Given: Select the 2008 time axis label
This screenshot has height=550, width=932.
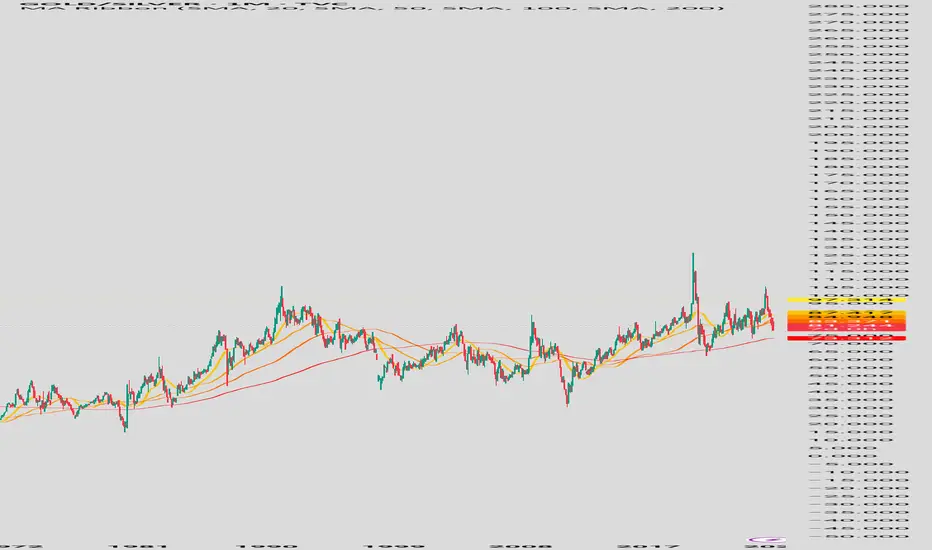Looking at the screenshot, I should [x=521, y=546].
